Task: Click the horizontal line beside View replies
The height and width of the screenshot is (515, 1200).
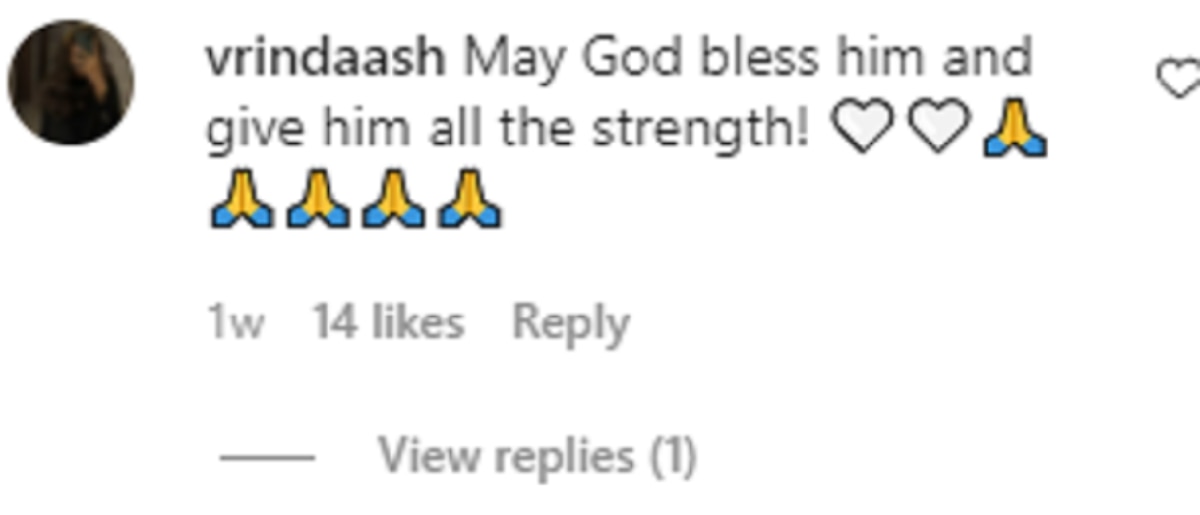Action: click(267, 459)
